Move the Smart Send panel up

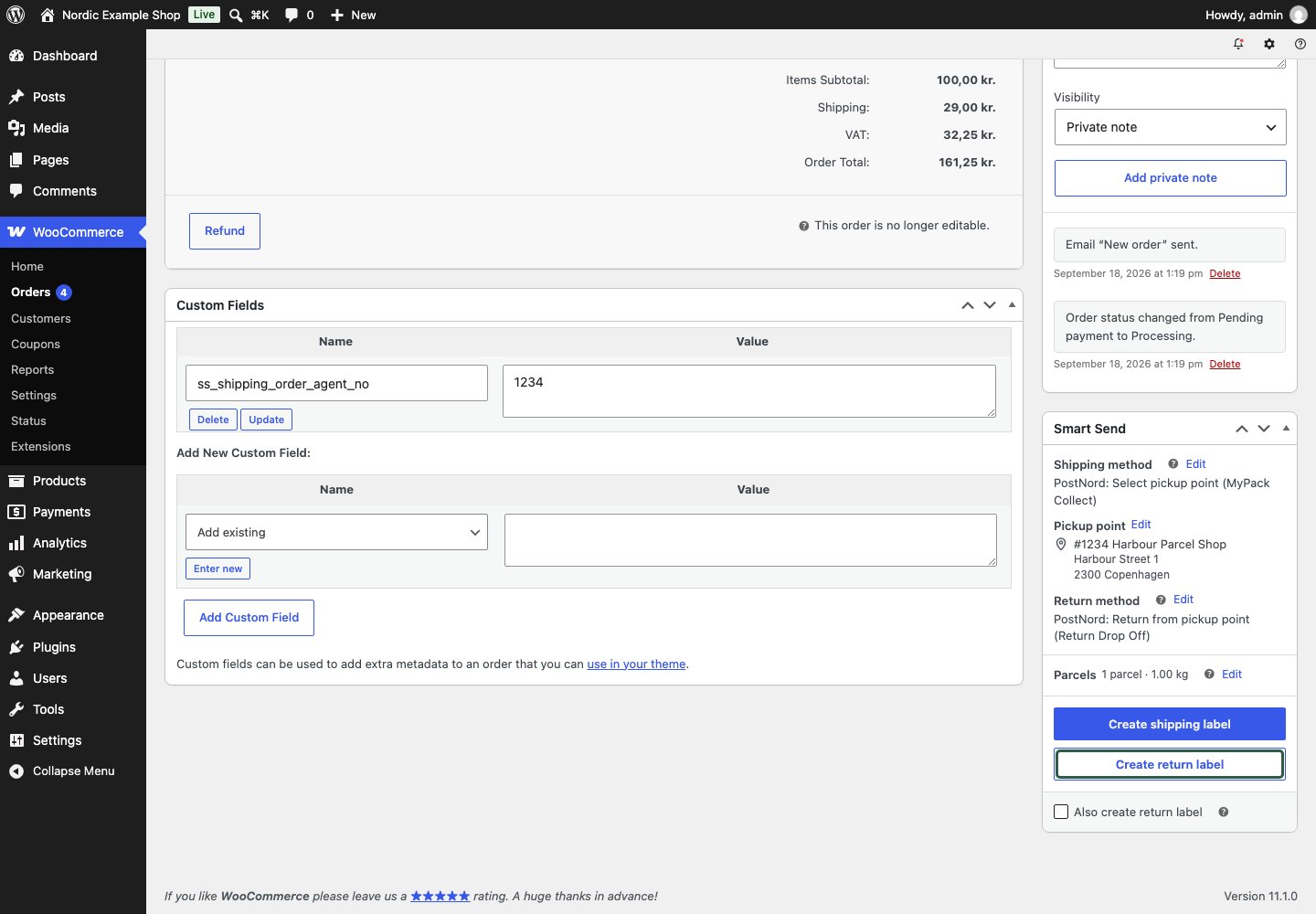pos(1242,429)
